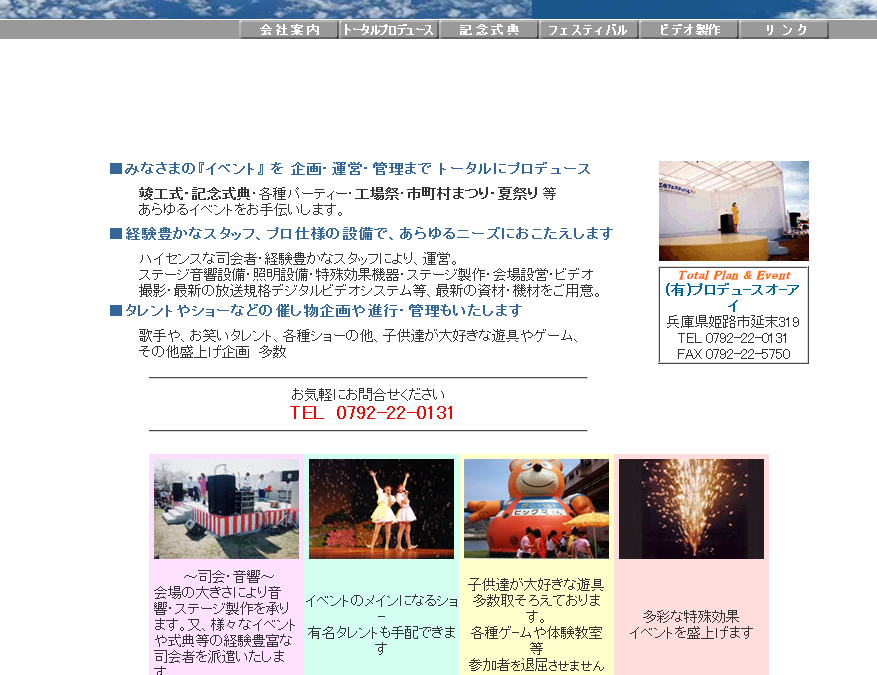
Task: Open the フェスティバル page
Action: click(588, 29)
